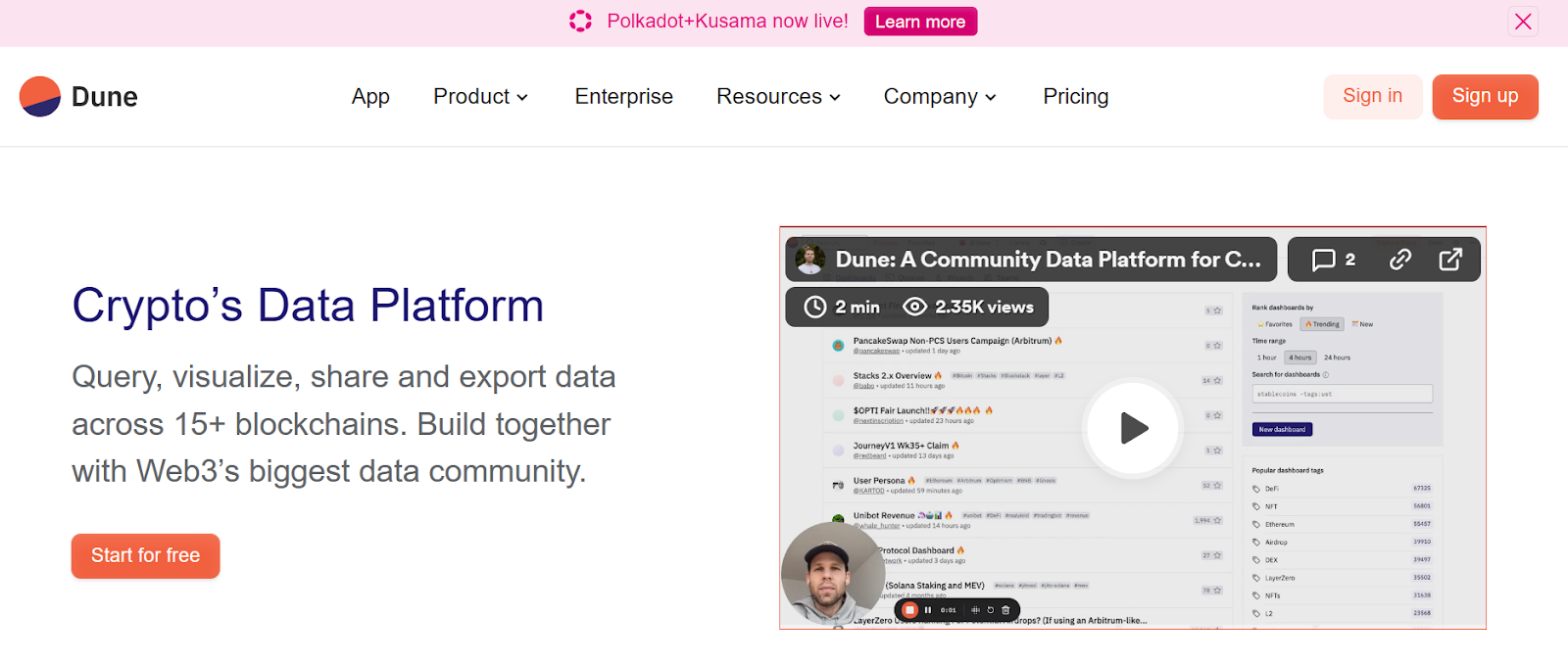Click the Start for free button
1568x664 pixels.
[x=145, y=555]
